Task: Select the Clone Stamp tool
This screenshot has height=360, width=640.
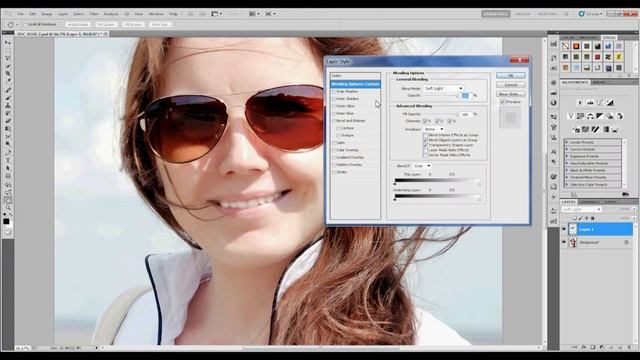Action: (8, 106)
